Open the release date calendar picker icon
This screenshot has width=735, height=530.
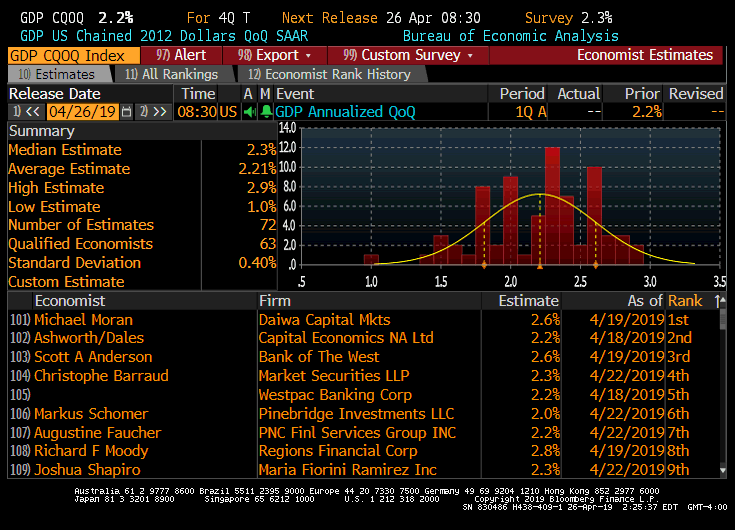pyautogui.click(x=126, y=112)
